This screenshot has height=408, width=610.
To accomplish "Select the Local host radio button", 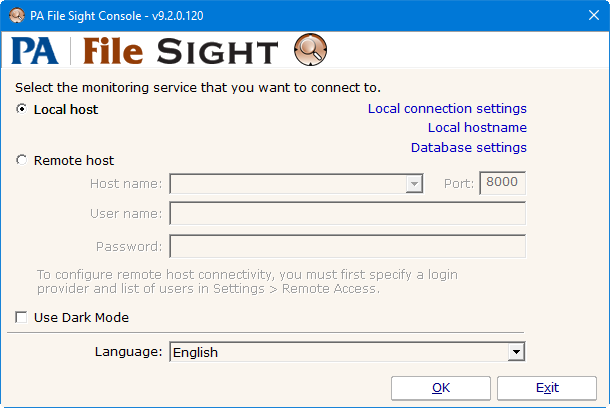I will 22,109.
